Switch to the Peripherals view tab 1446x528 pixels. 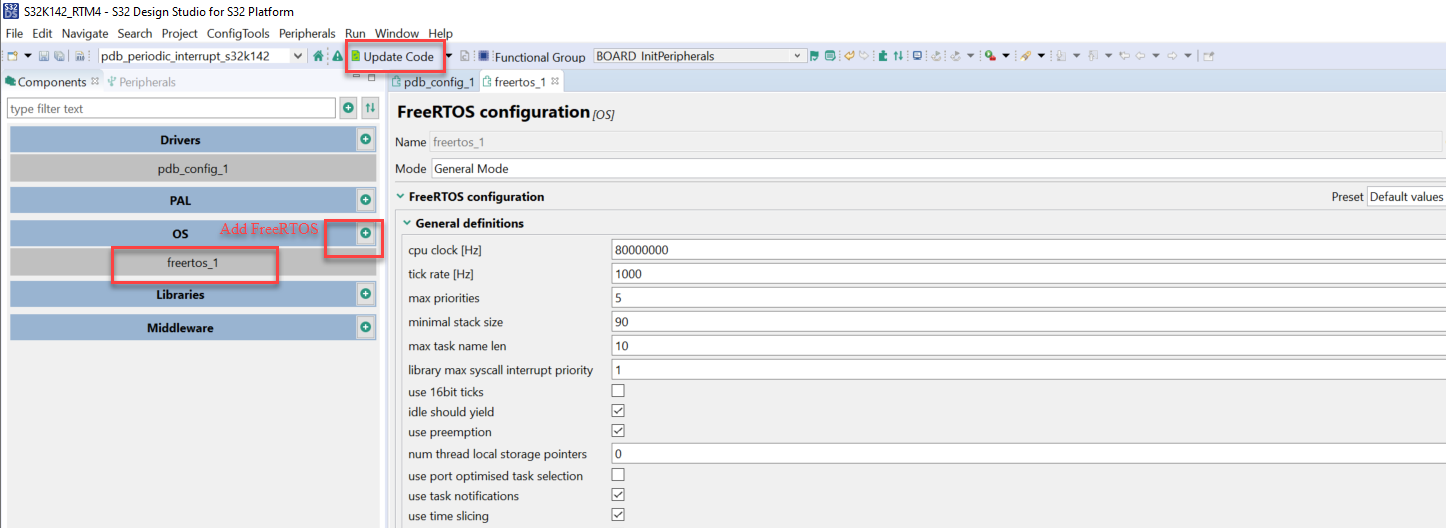146,82
